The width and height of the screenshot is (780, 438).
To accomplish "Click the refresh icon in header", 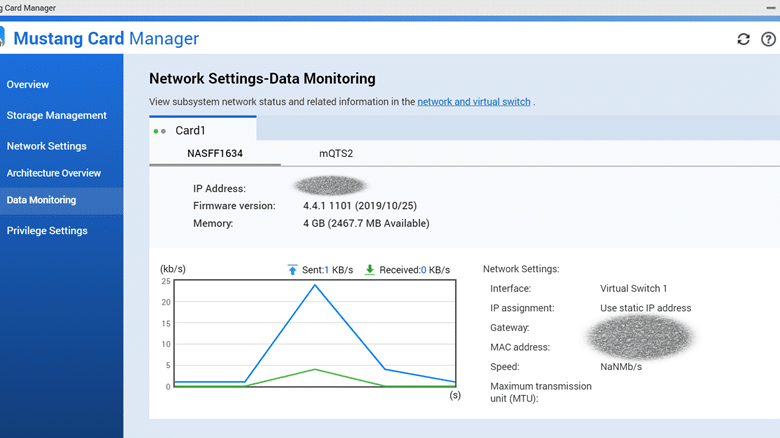I will [x=743, y=39].
